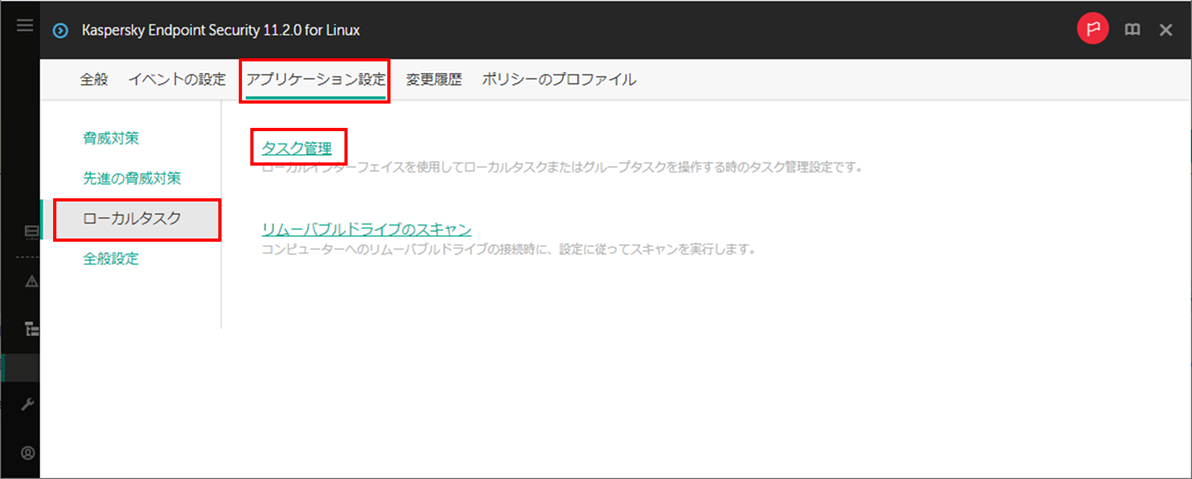
Task: Open the user account icon in dark sidebar
Action: pos(28,452)
